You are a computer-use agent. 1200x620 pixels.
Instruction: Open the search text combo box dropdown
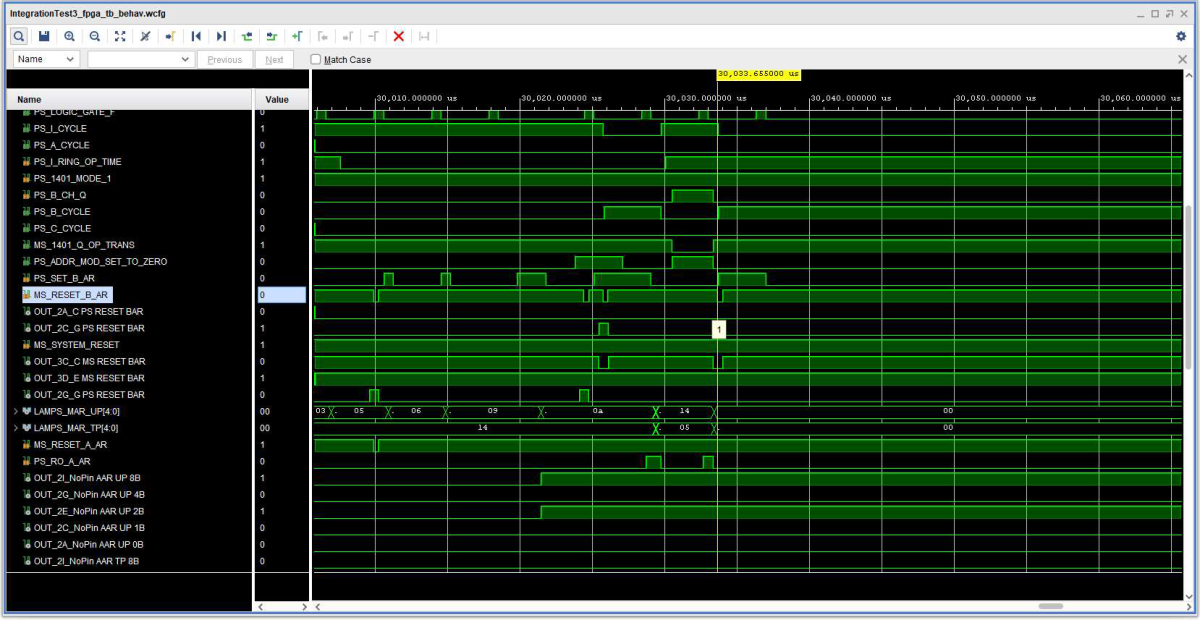pos(185,60)
